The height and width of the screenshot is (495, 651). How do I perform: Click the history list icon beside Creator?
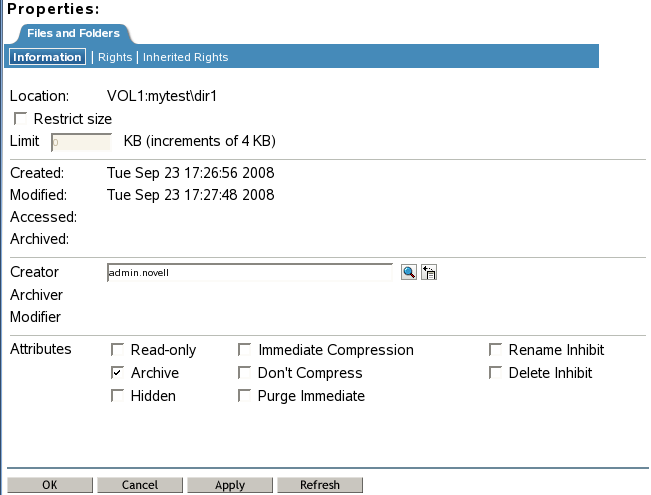point(430,271)
